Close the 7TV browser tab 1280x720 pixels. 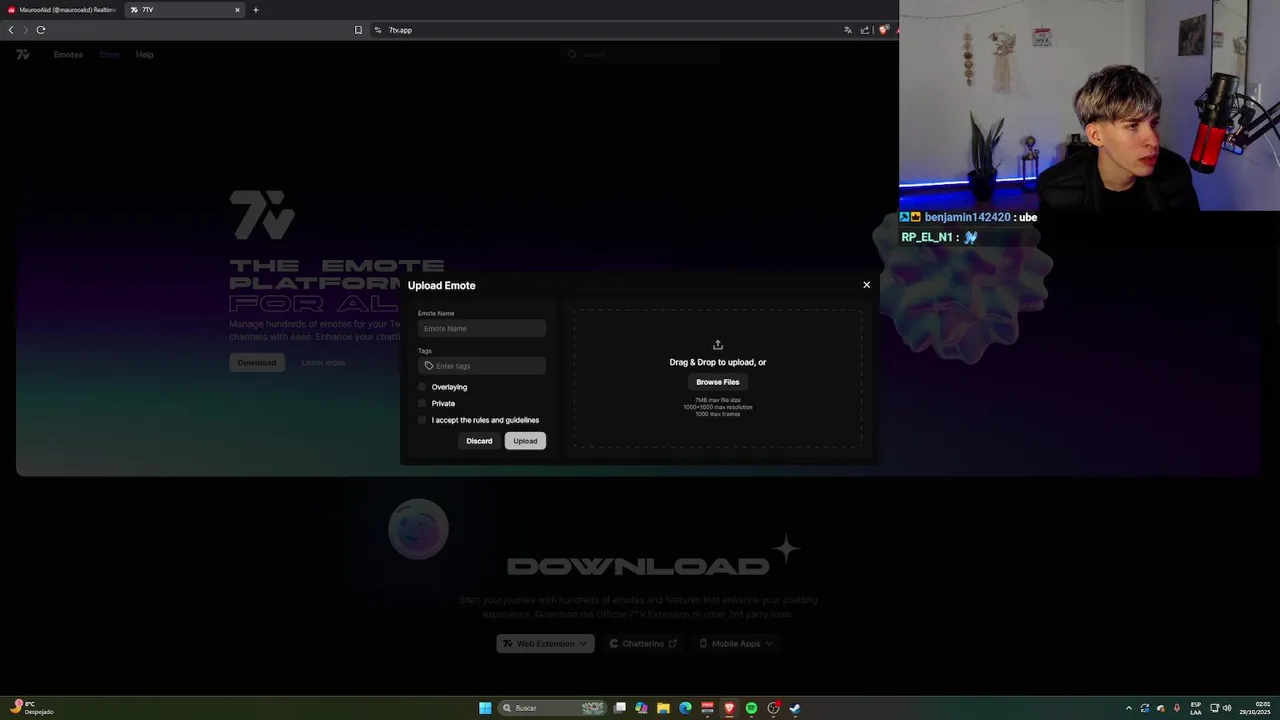(x=237, y=10)
